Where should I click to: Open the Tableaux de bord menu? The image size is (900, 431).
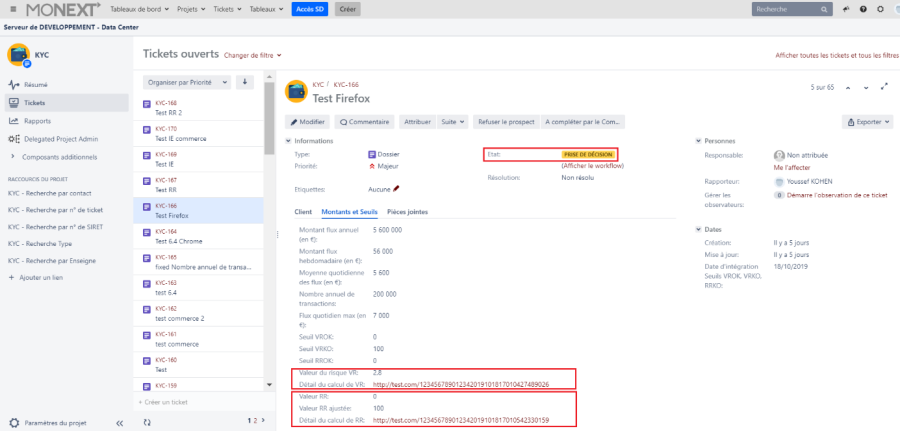(x=138, y=9)
